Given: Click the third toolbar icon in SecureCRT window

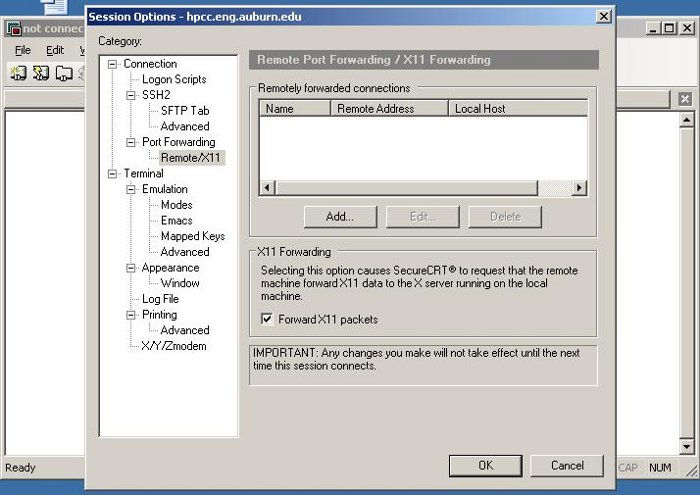Looking at the screenshot, I should tap(64, 73).
